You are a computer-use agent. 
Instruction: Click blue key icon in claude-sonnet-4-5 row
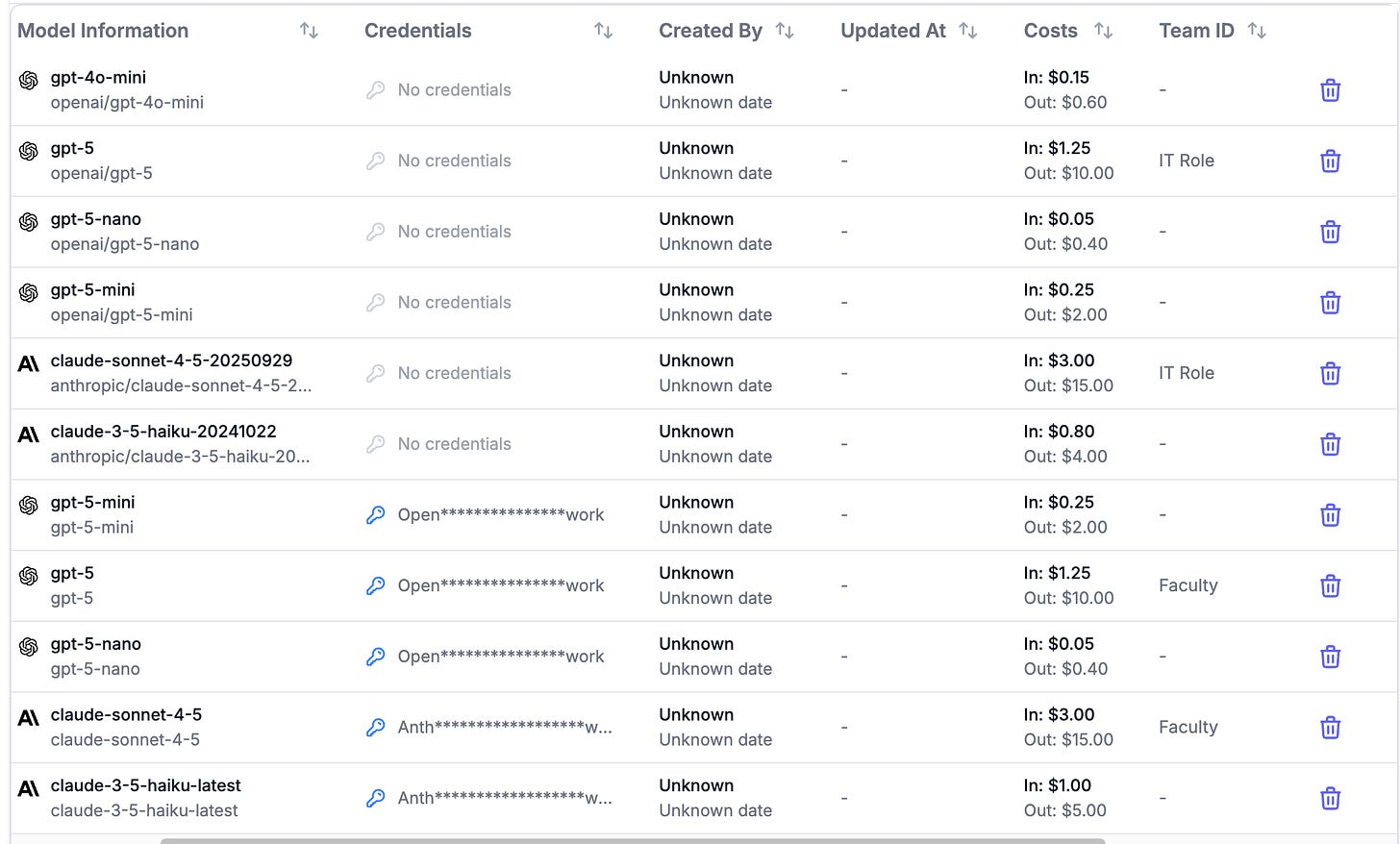click(376, 728)
